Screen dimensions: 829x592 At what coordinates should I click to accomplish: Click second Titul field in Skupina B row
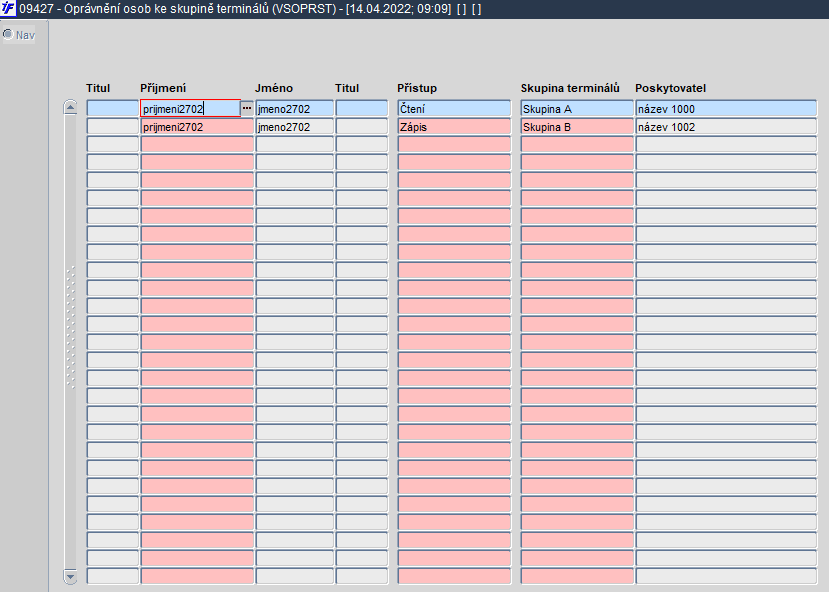(362, 126)
